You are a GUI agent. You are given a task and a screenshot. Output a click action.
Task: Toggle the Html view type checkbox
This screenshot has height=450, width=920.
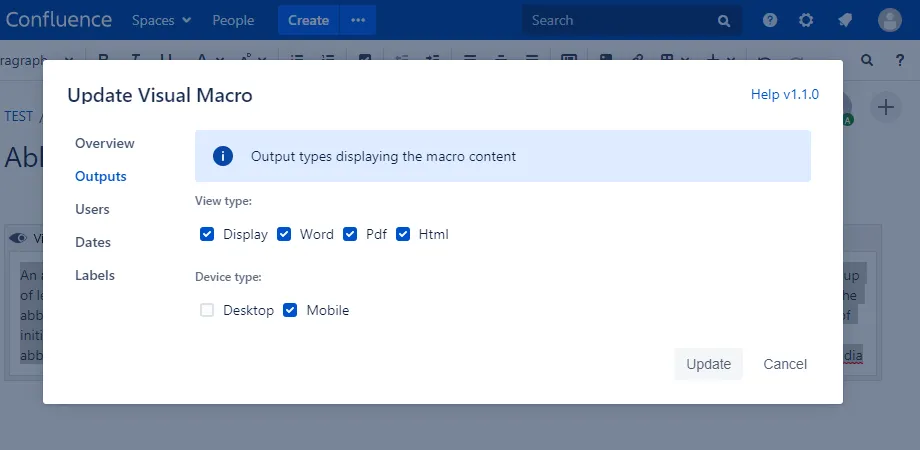[x=403, y=234]
